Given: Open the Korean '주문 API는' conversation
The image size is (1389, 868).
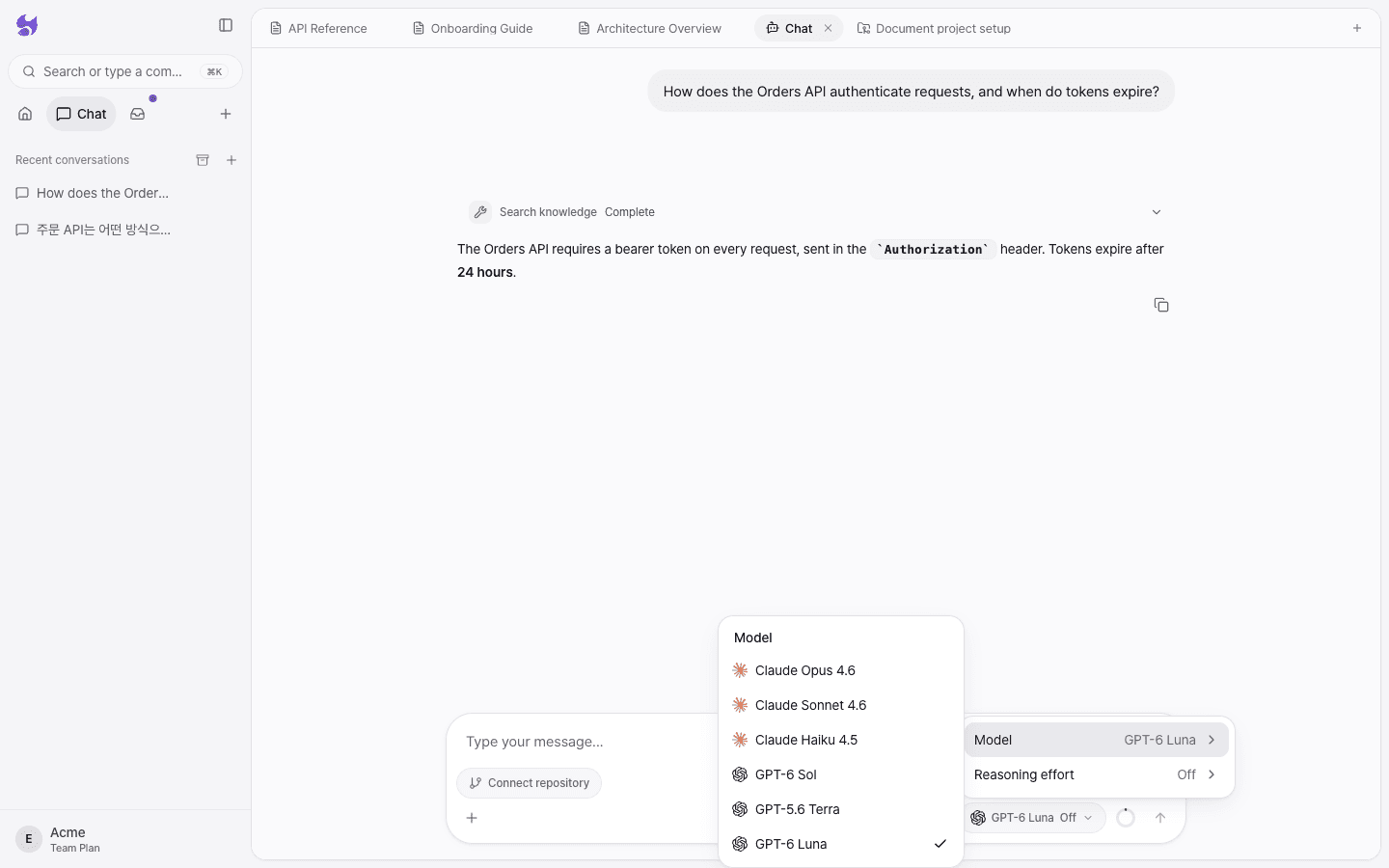Looking at the screenshot, I should tap(123, 230).
